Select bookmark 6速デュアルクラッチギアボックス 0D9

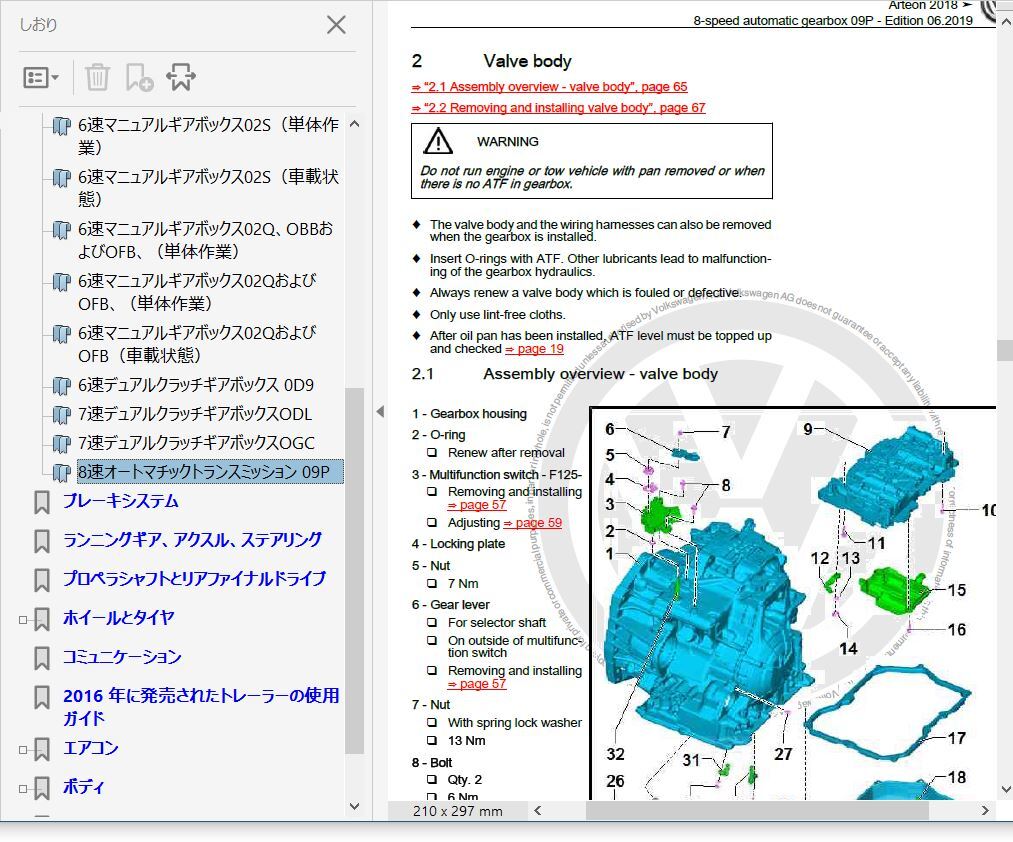[196, 384]
